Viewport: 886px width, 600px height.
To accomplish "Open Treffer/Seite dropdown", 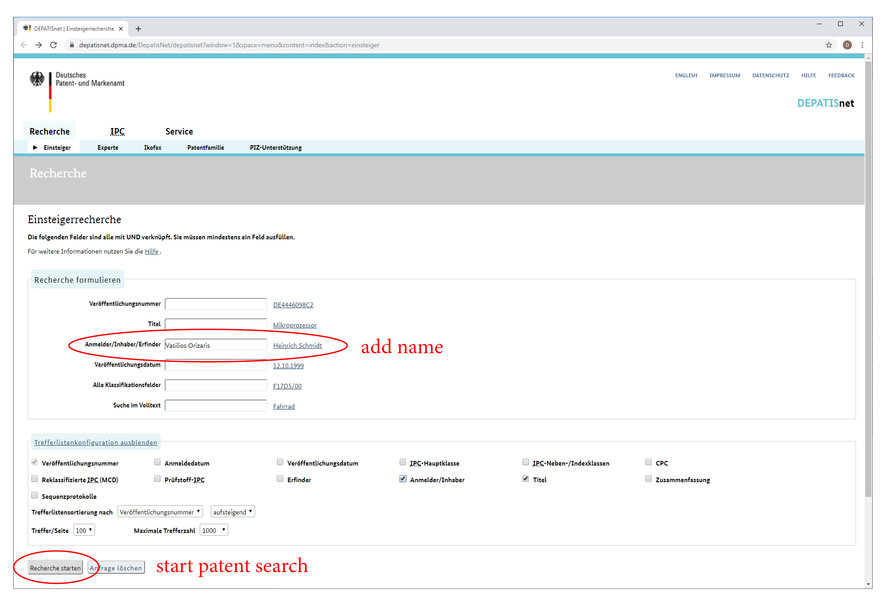I will [x=84, y=531].
